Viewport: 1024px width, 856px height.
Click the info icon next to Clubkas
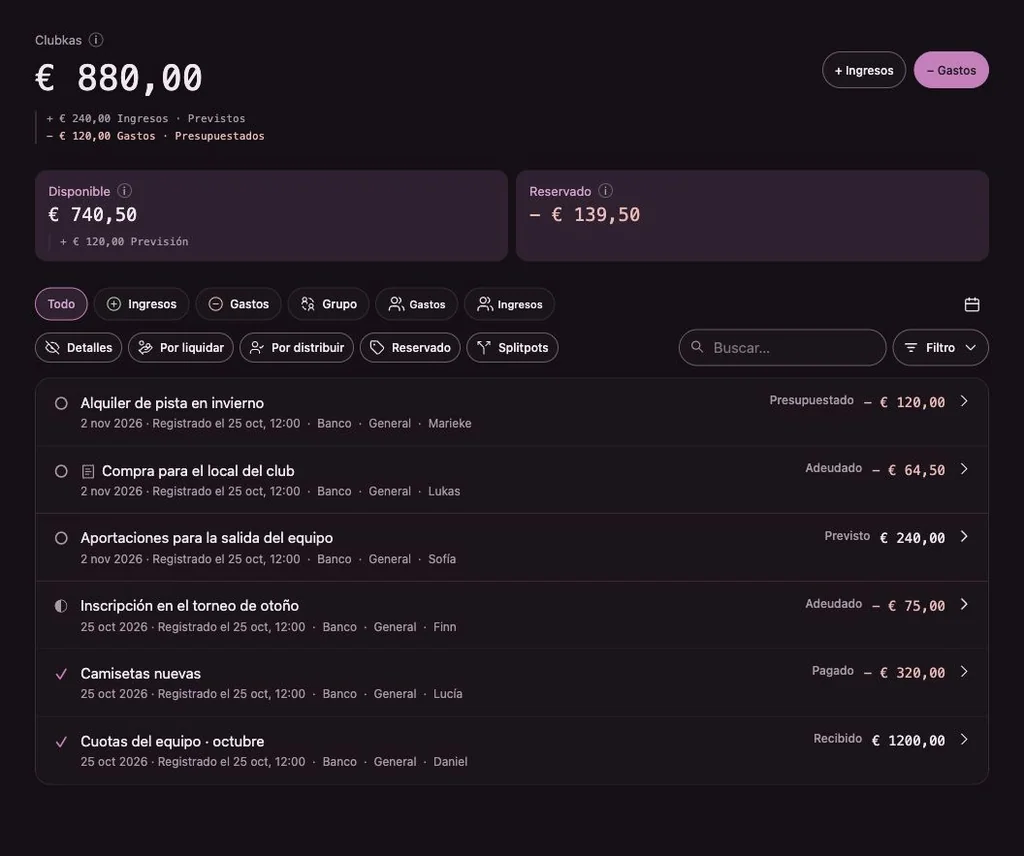(96, 40)
